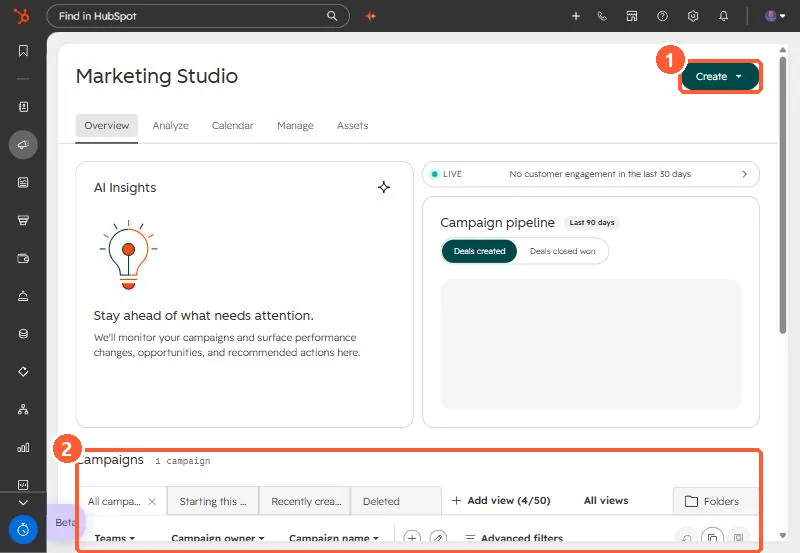Viewport: 800px width, 553px height.
Task: Open the Sales icon in sidebar
Action: pos(23,220)
